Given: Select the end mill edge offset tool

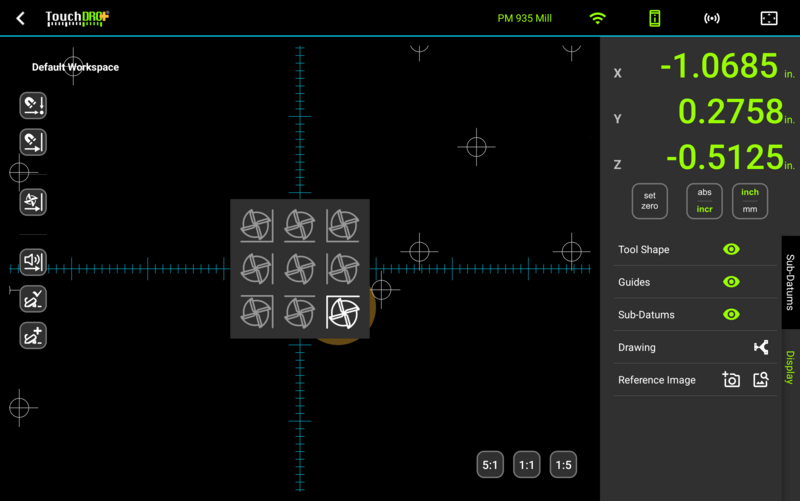Looking at the screenshot, I should pyautogui.click(x=33, y=202).
